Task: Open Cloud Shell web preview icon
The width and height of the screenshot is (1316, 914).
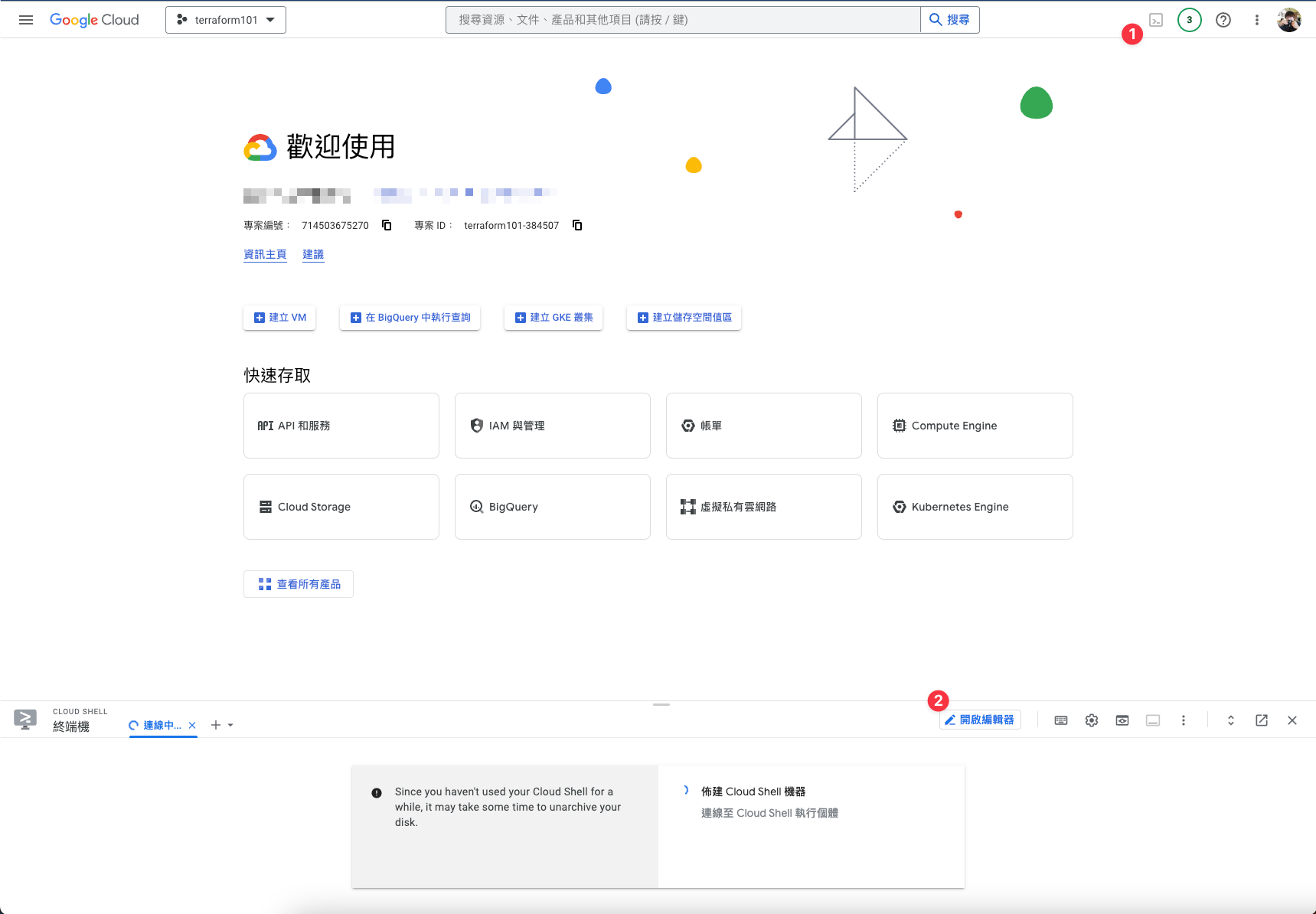Action: (x=1122, y=720)
